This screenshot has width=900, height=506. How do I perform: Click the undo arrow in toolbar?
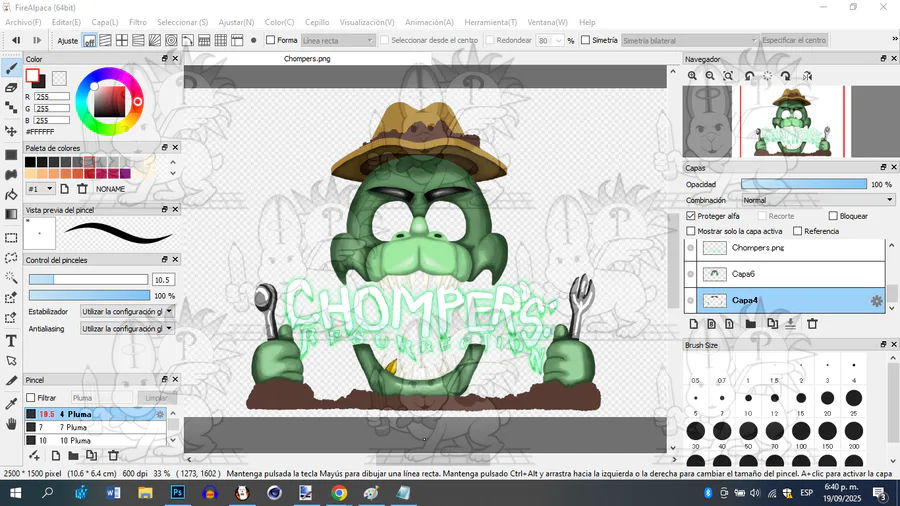pyautogui.click(x=16, y=40)
